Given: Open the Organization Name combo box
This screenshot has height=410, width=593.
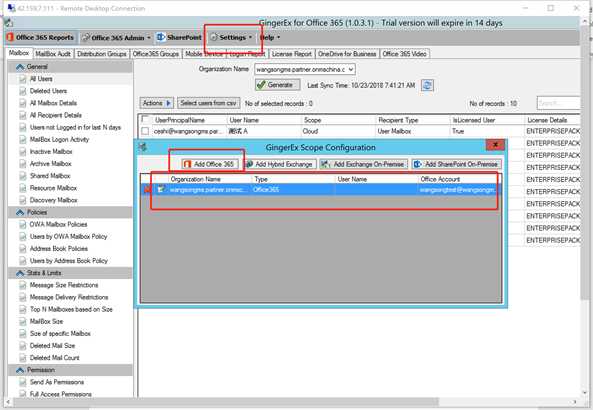Looking at the screenshot, I should click(x=305, y=69).
